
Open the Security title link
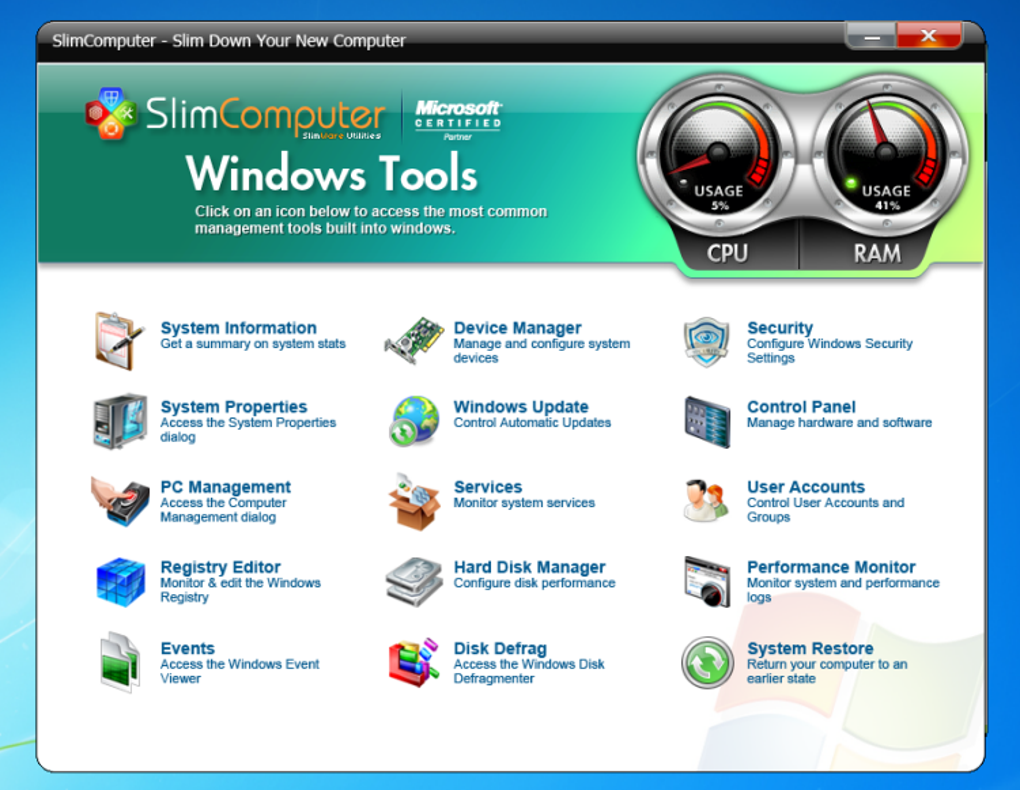tap(780, 328)
